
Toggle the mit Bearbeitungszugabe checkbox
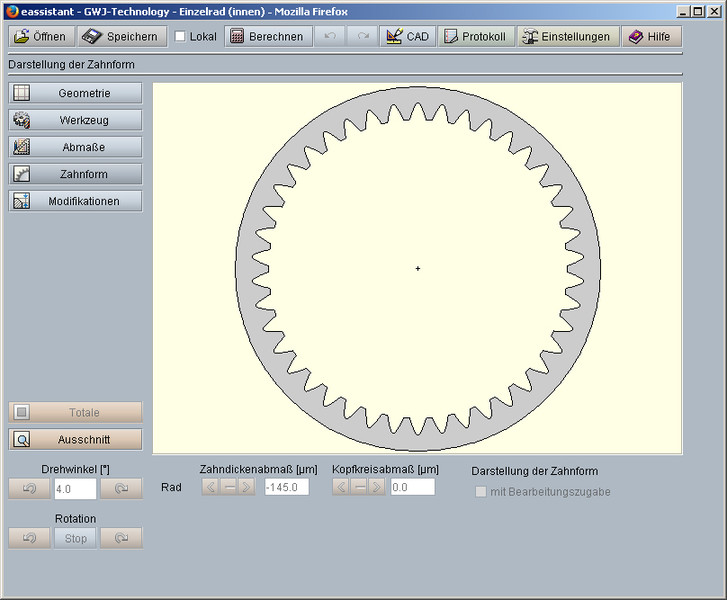(x=481, y=492)
